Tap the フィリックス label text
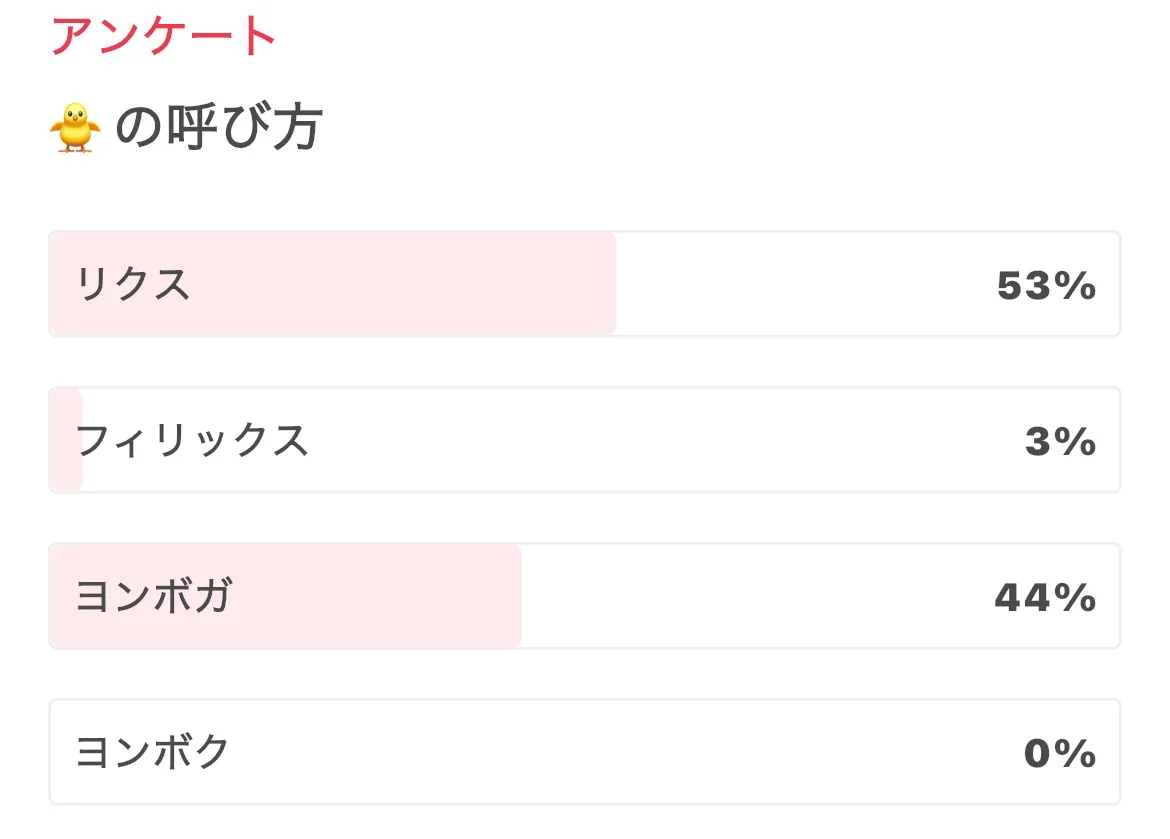The height and width of the screenshot is (839, 1170). point(192,440)
